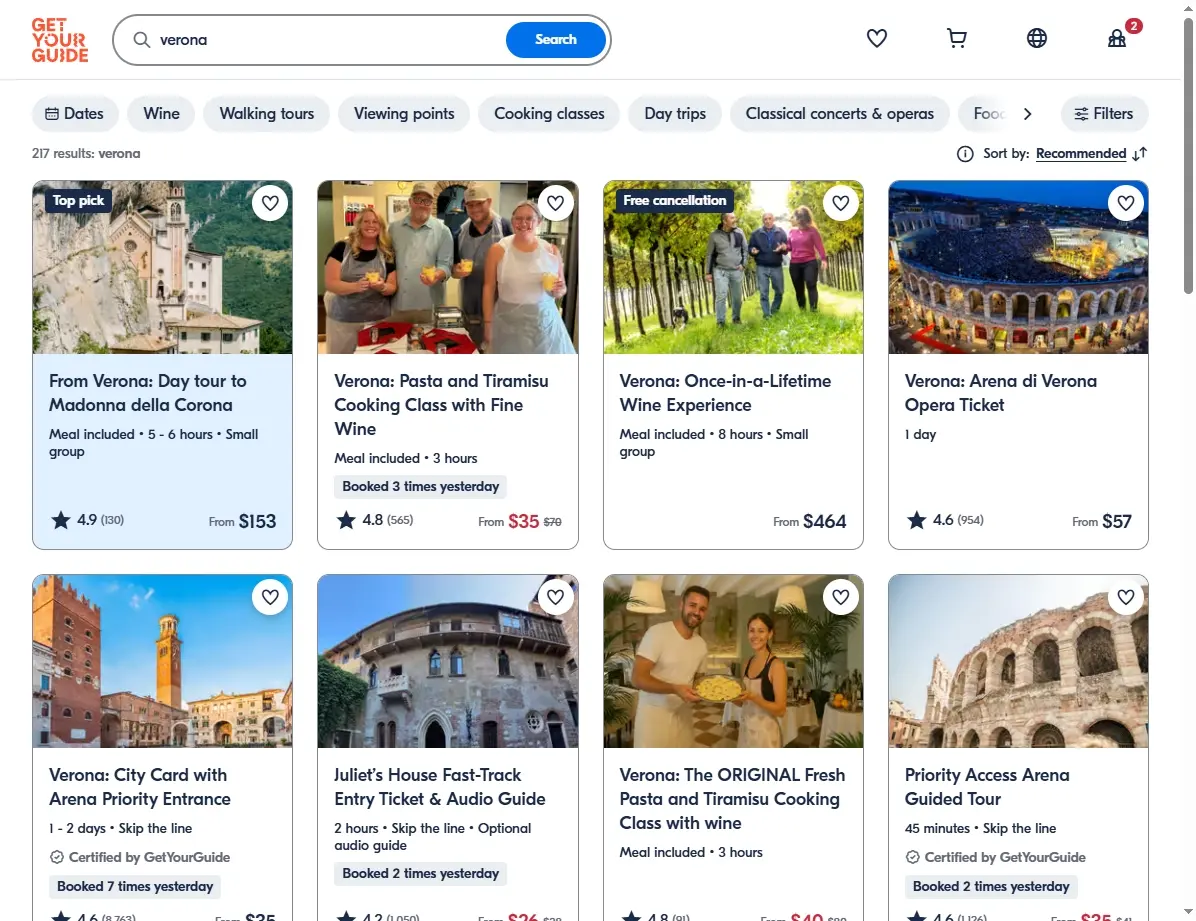
Task: Favorite the Arena di Verona Opera Ticket
Action: point(1126,203)
